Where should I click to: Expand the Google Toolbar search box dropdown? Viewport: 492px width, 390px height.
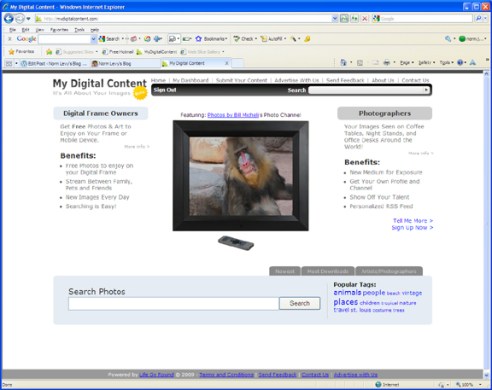click(94, 39)
